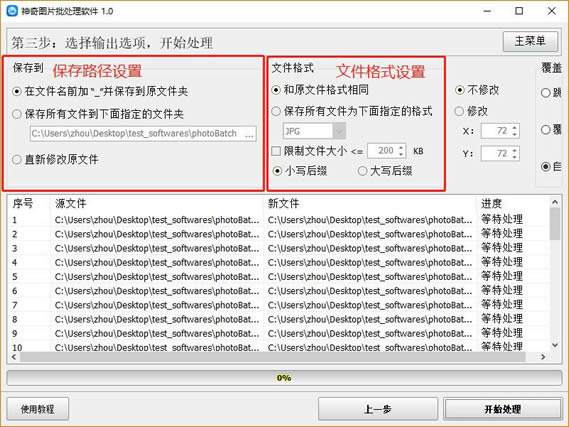Increase the file size limit spinner
This screenshot has height=427, width=569.
pyautogui.click(x=401, y=147)
